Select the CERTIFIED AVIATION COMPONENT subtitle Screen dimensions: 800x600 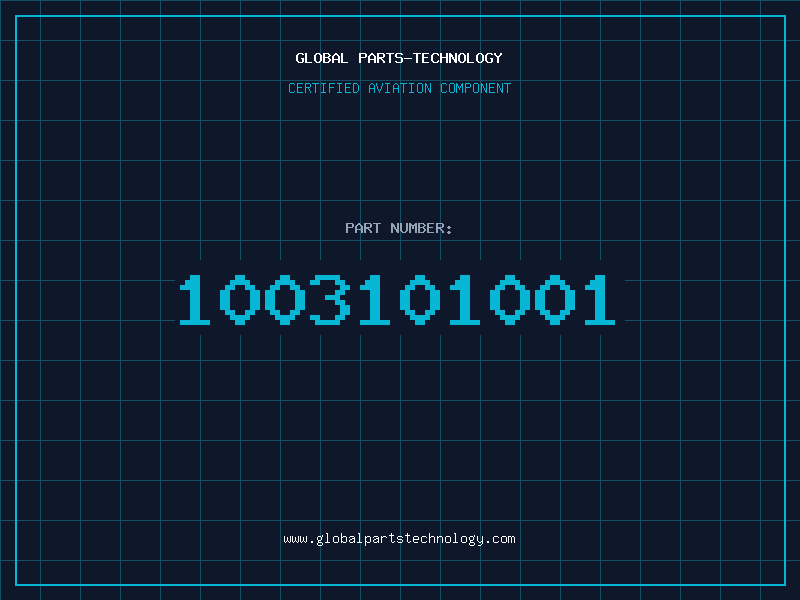pyautogui.click(x=399, y=88)
